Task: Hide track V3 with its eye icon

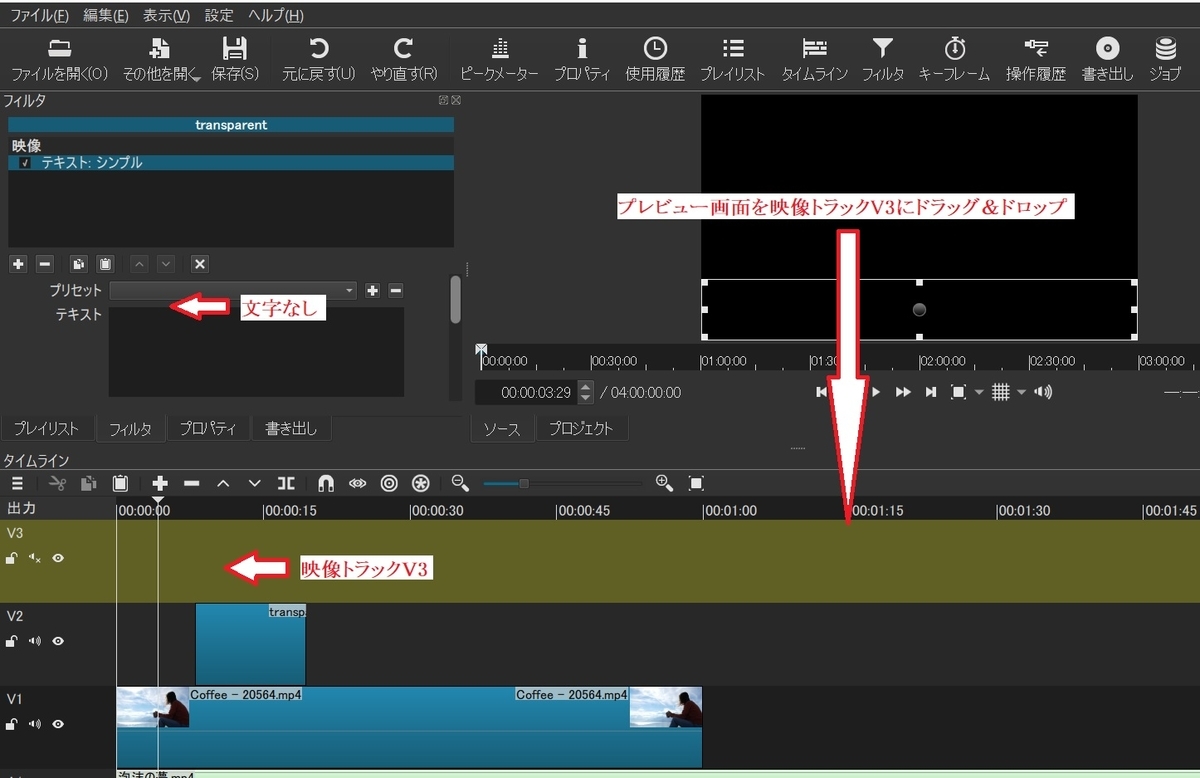Action: pos(58,558)
